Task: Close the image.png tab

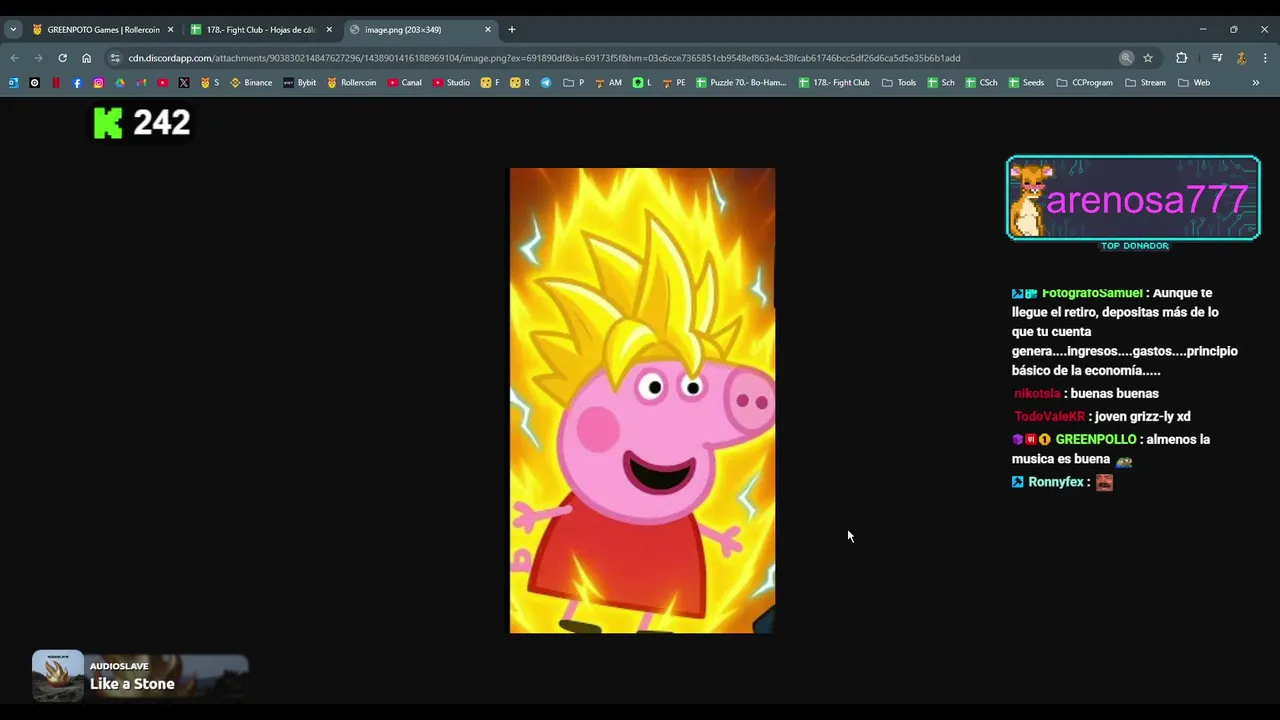Action: [x=488, y=30]
